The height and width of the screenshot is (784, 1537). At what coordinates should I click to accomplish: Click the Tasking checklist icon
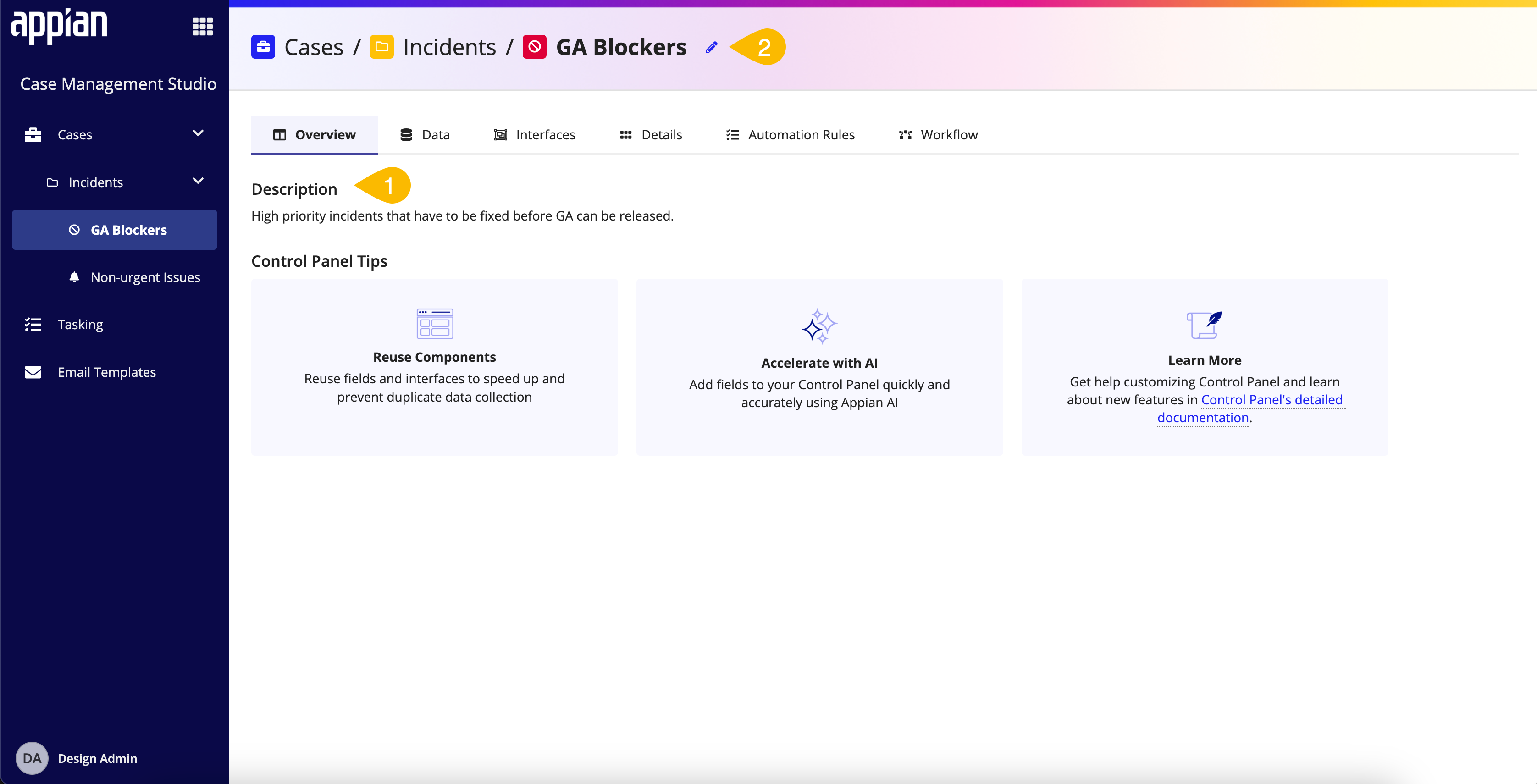pos(33,325)
